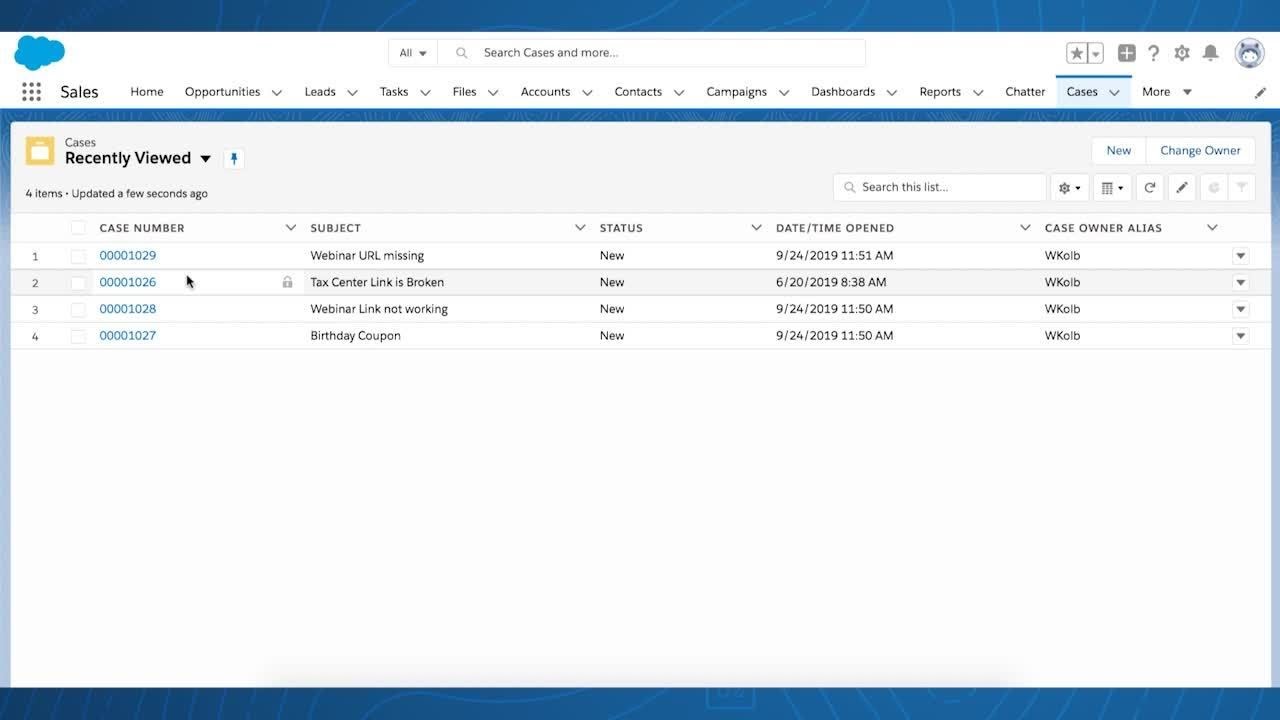Open the Files tab

(464, 92)
